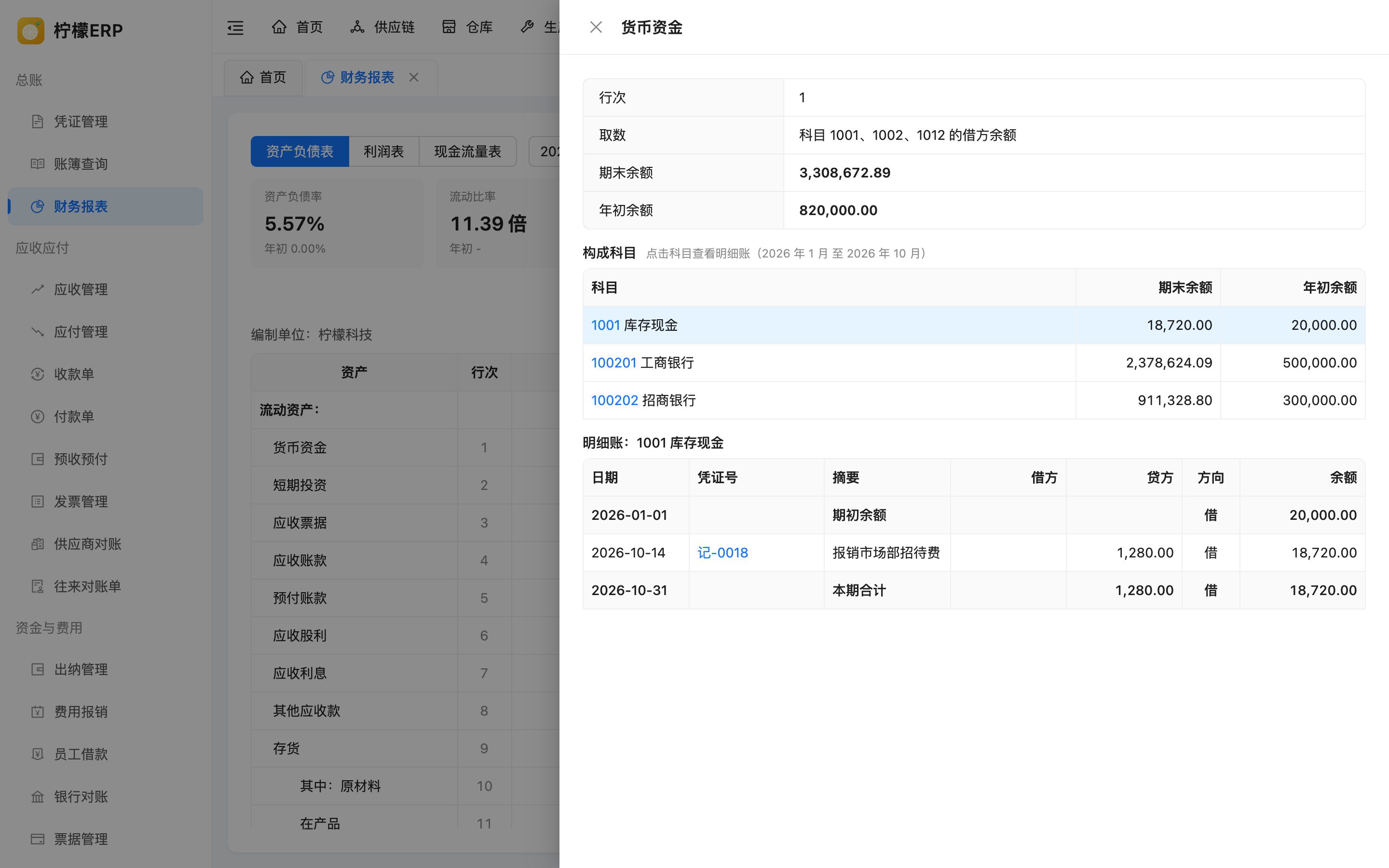
Task: Click the 货币资金 row in balance sheet
Action: coord(405,448)
